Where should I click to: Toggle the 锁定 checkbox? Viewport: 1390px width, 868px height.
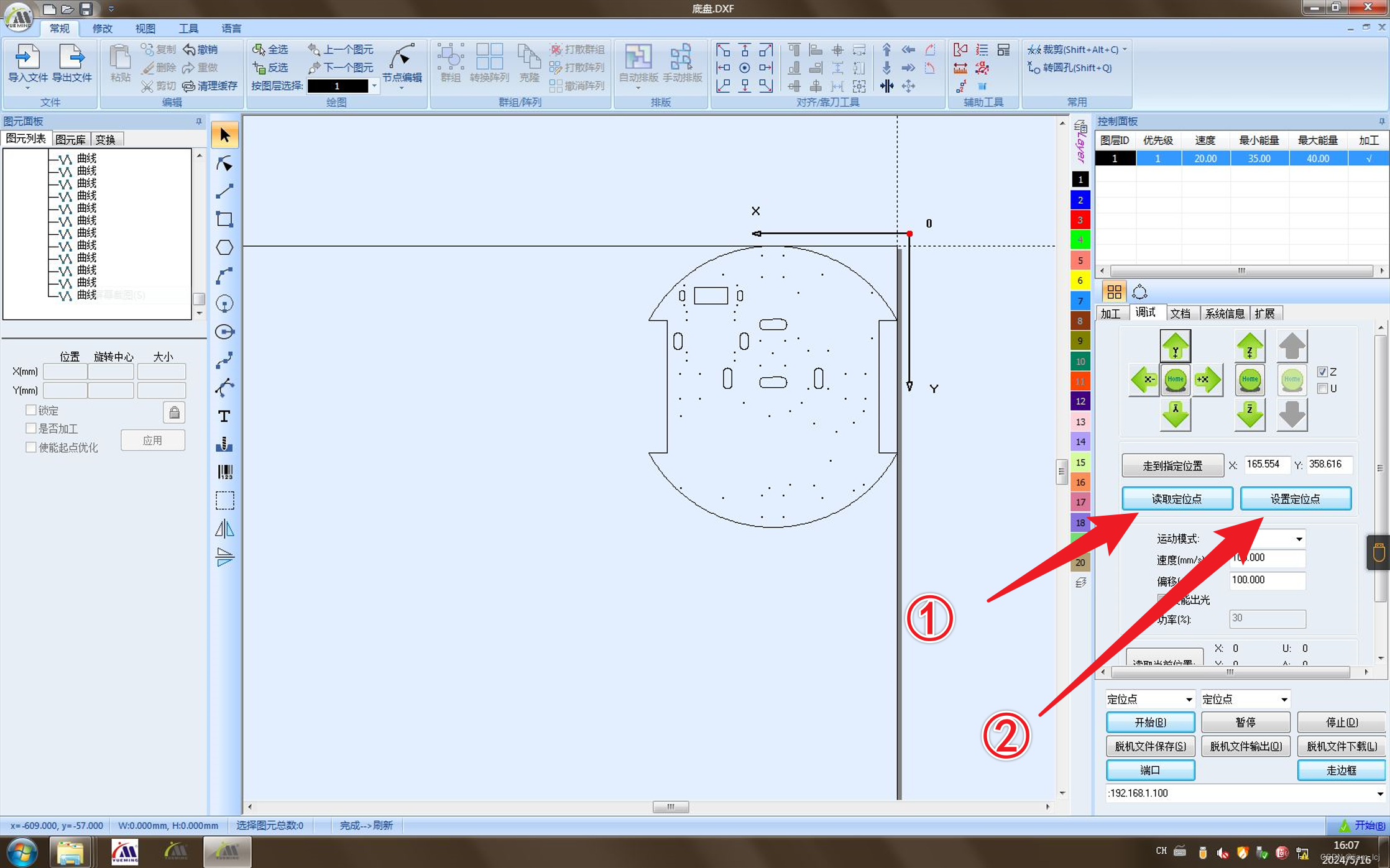coord(30,410)
